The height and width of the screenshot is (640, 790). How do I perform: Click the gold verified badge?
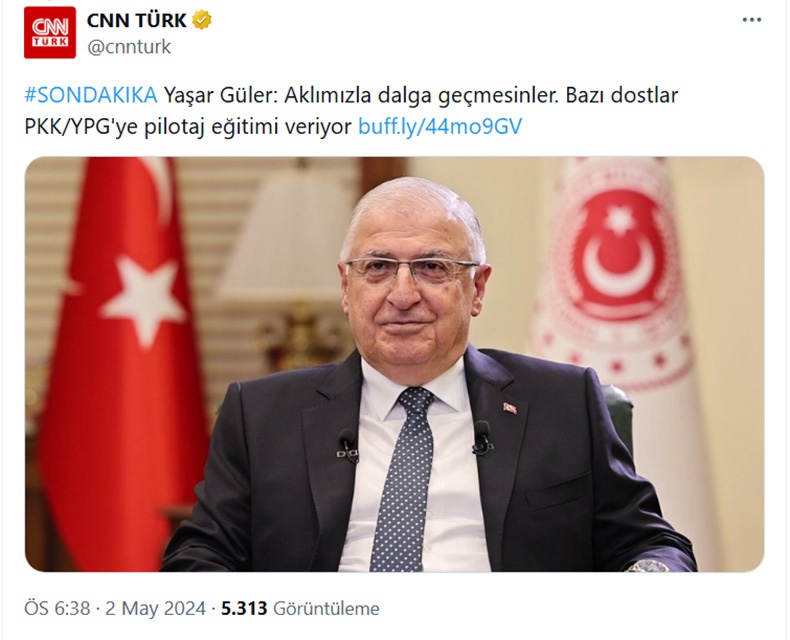(202, 21)
